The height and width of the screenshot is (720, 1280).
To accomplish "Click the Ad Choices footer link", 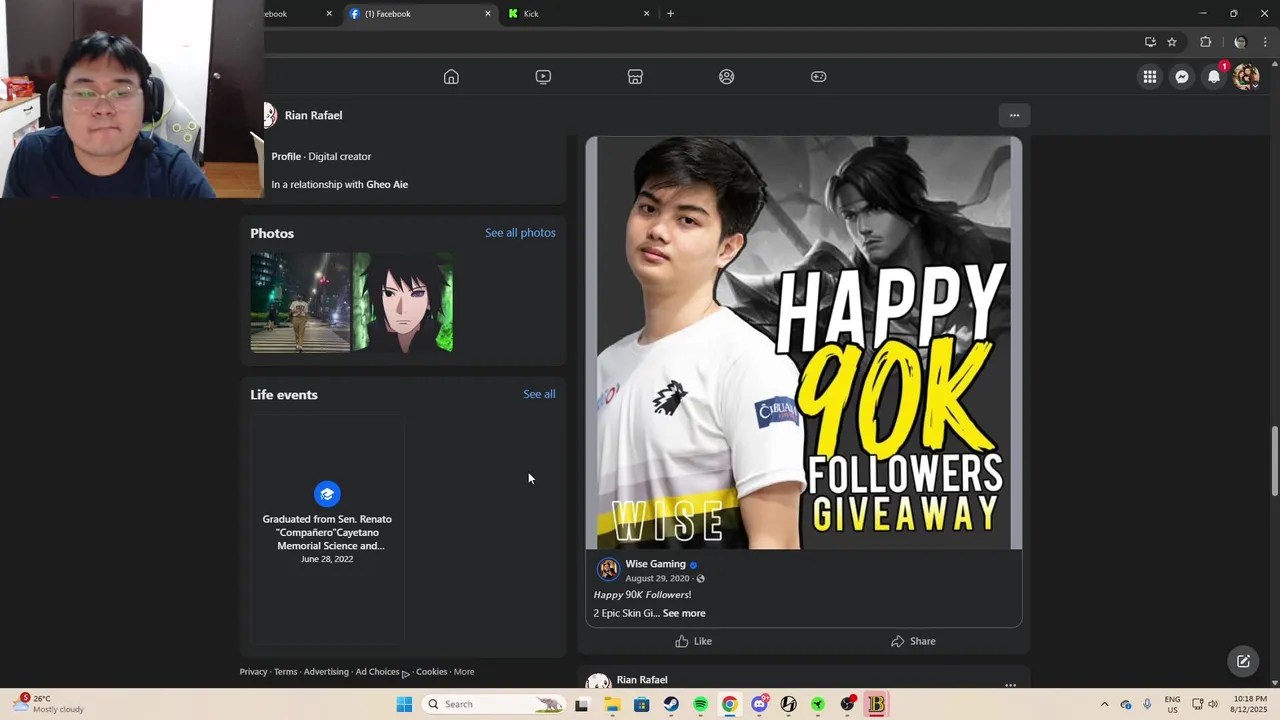I will [x=382, y=672].
